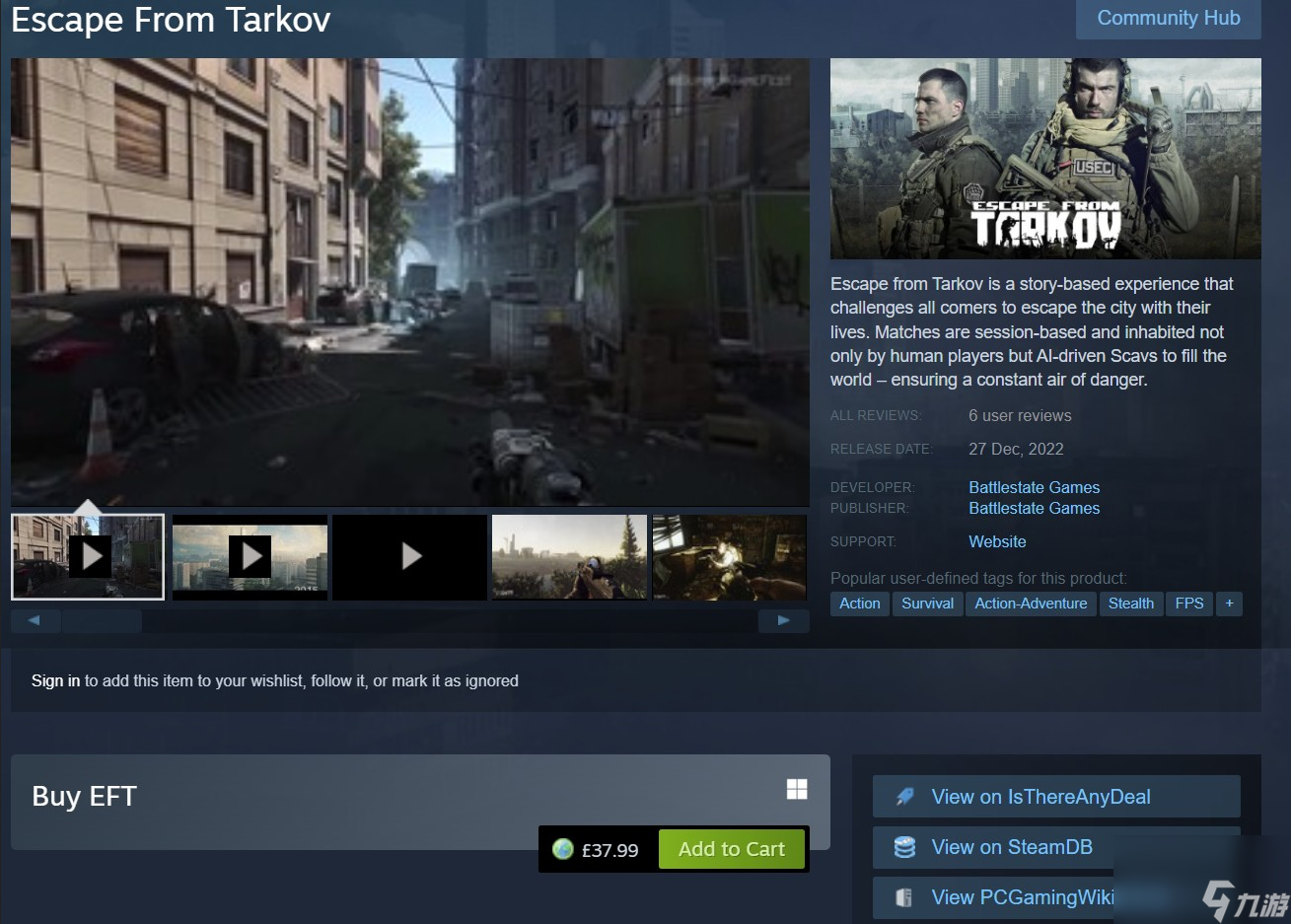
Task: Click the globe icon beside the price
Action: [x=563, y=849]
